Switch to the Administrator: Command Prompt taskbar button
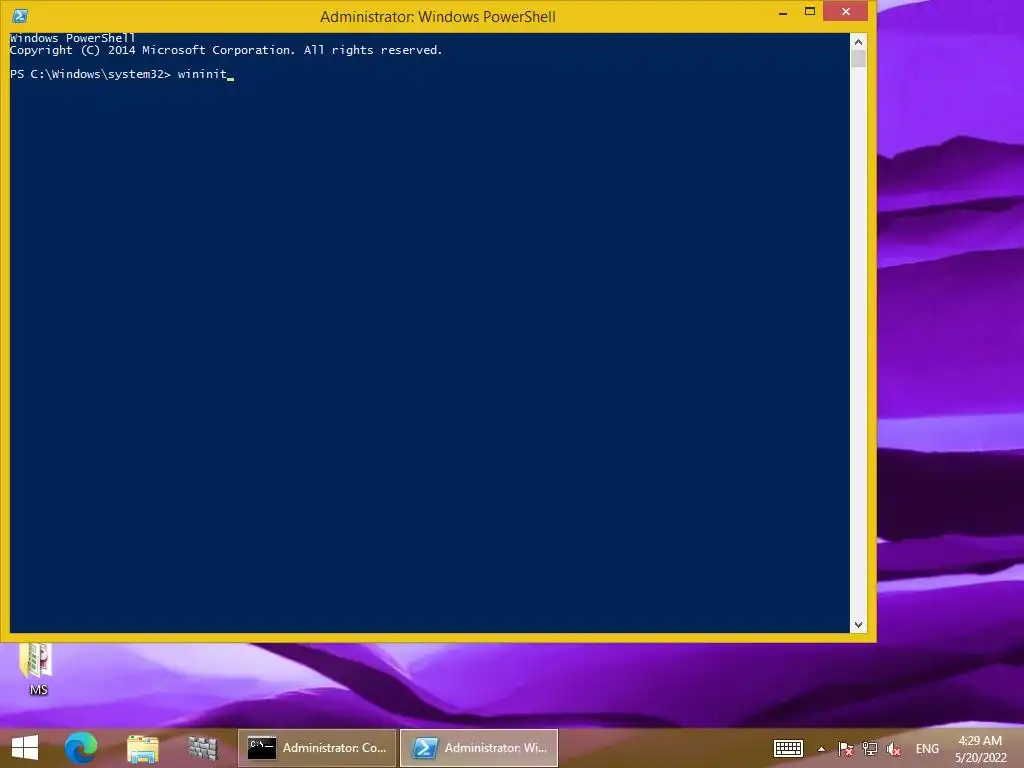Screen dimensions: 1024x768 317,748
